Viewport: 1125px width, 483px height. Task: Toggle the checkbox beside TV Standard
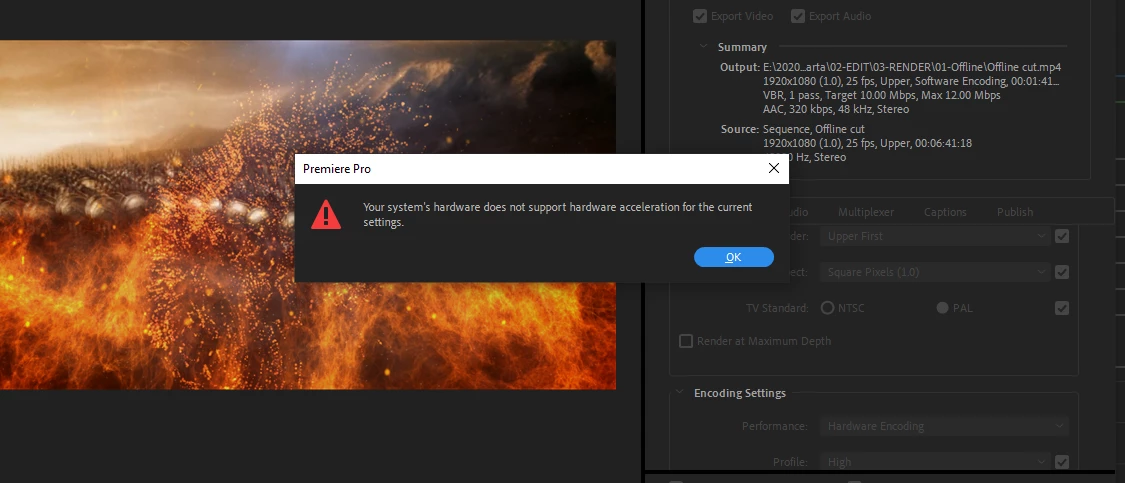(x=1062, y=308)
